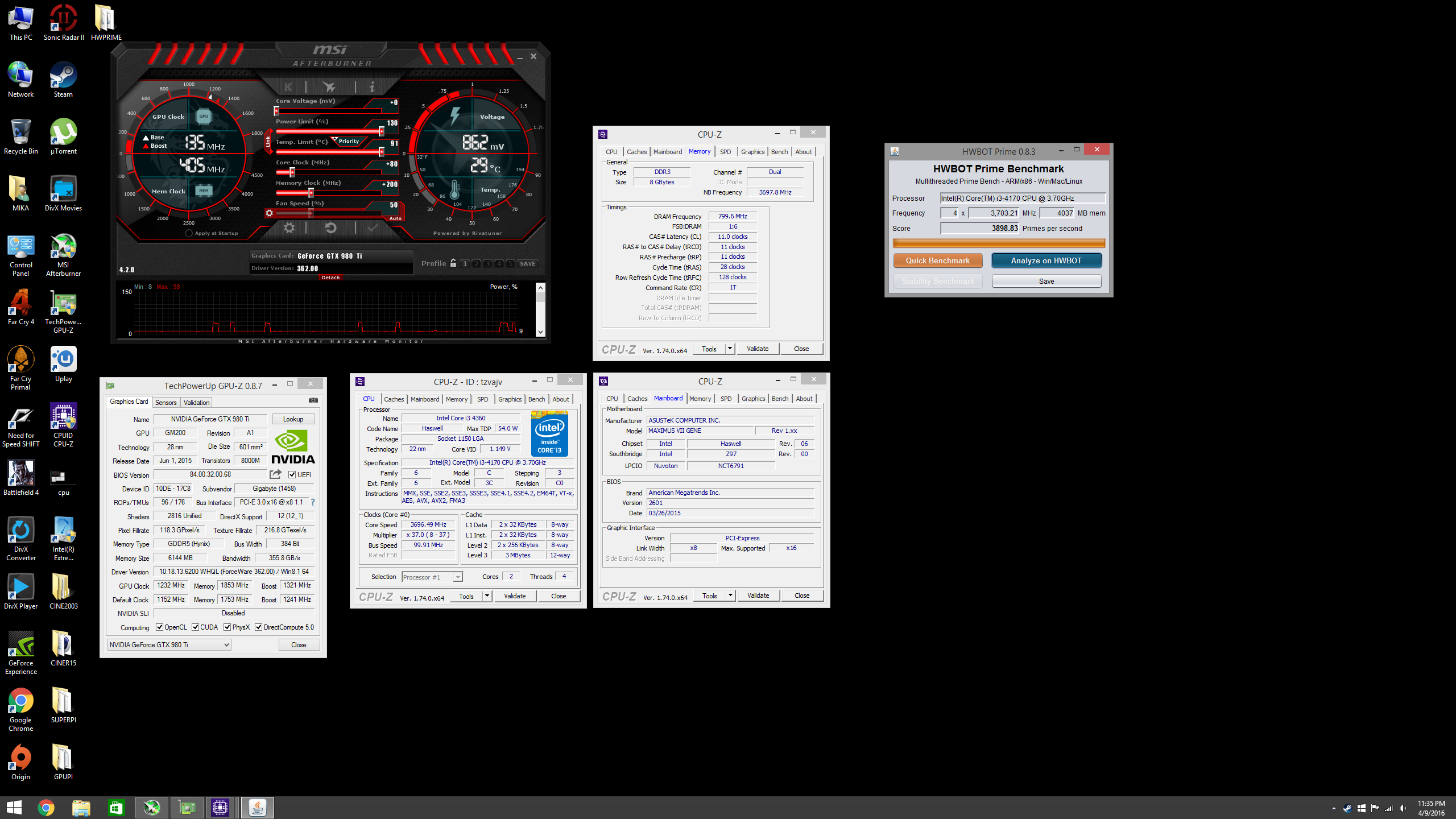
Task: Click the Windows Store taskbar icon
Action: [x=116, y=807]
